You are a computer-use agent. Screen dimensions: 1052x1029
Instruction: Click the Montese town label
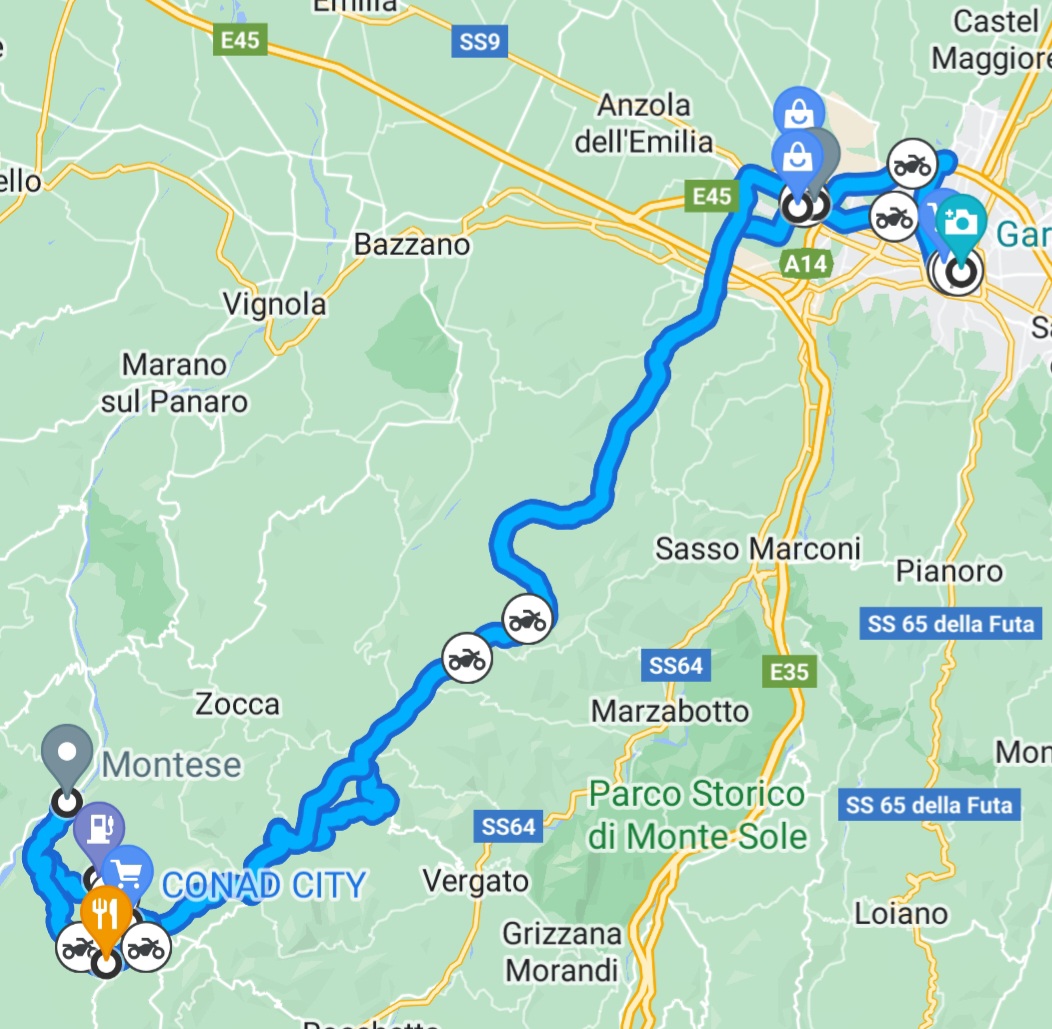(x=172, y=765)
